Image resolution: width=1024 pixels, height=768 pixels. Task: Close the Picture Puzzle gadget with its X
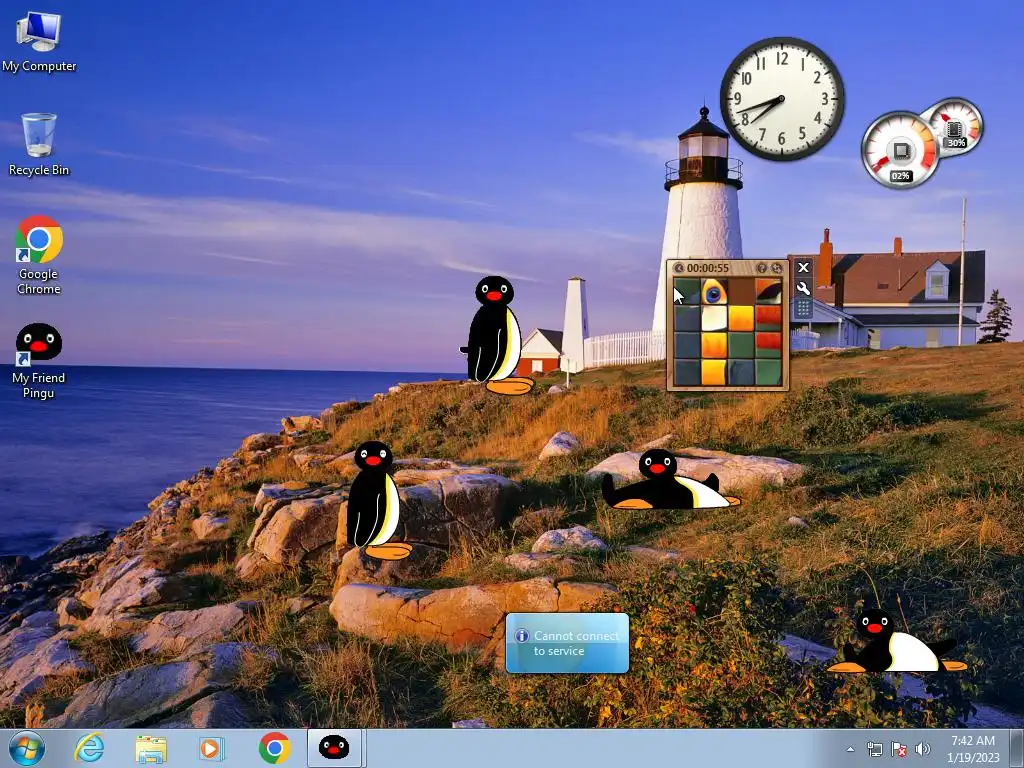[803, 267]
